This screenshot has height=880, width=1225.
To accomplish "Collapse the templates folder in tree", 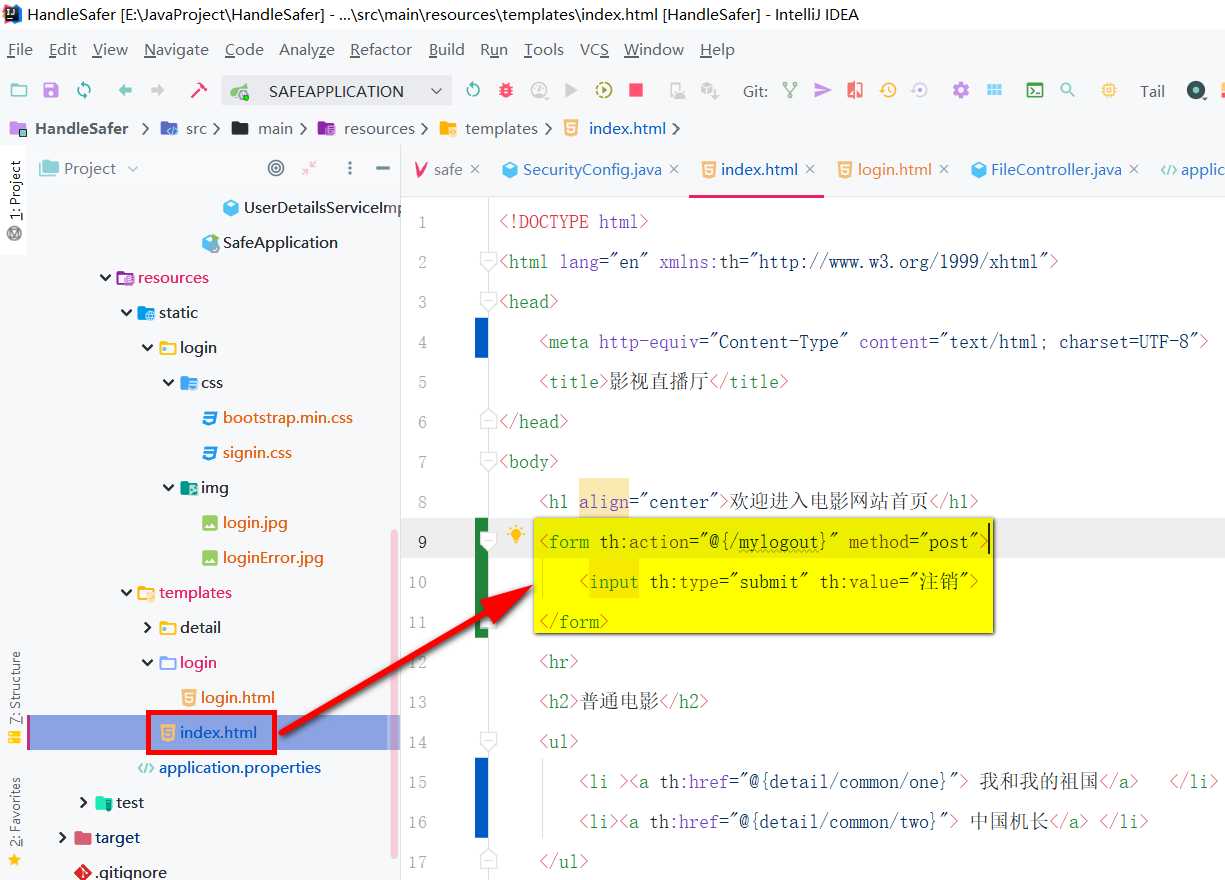I will (x=126, y=593).
